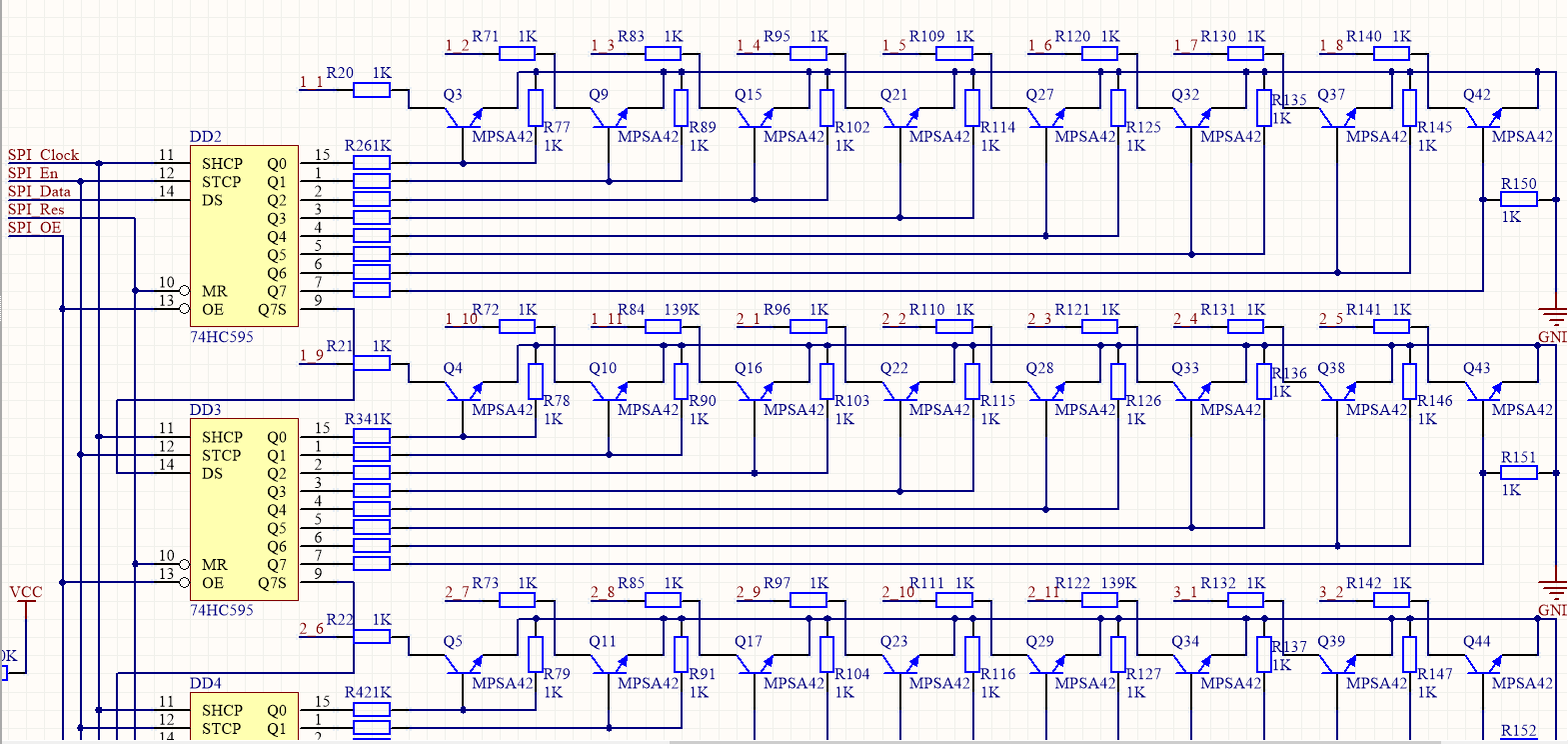Select transistor Q15
Image resolution: width=1568 pixels, height=744 pixels.
[757, 118]
